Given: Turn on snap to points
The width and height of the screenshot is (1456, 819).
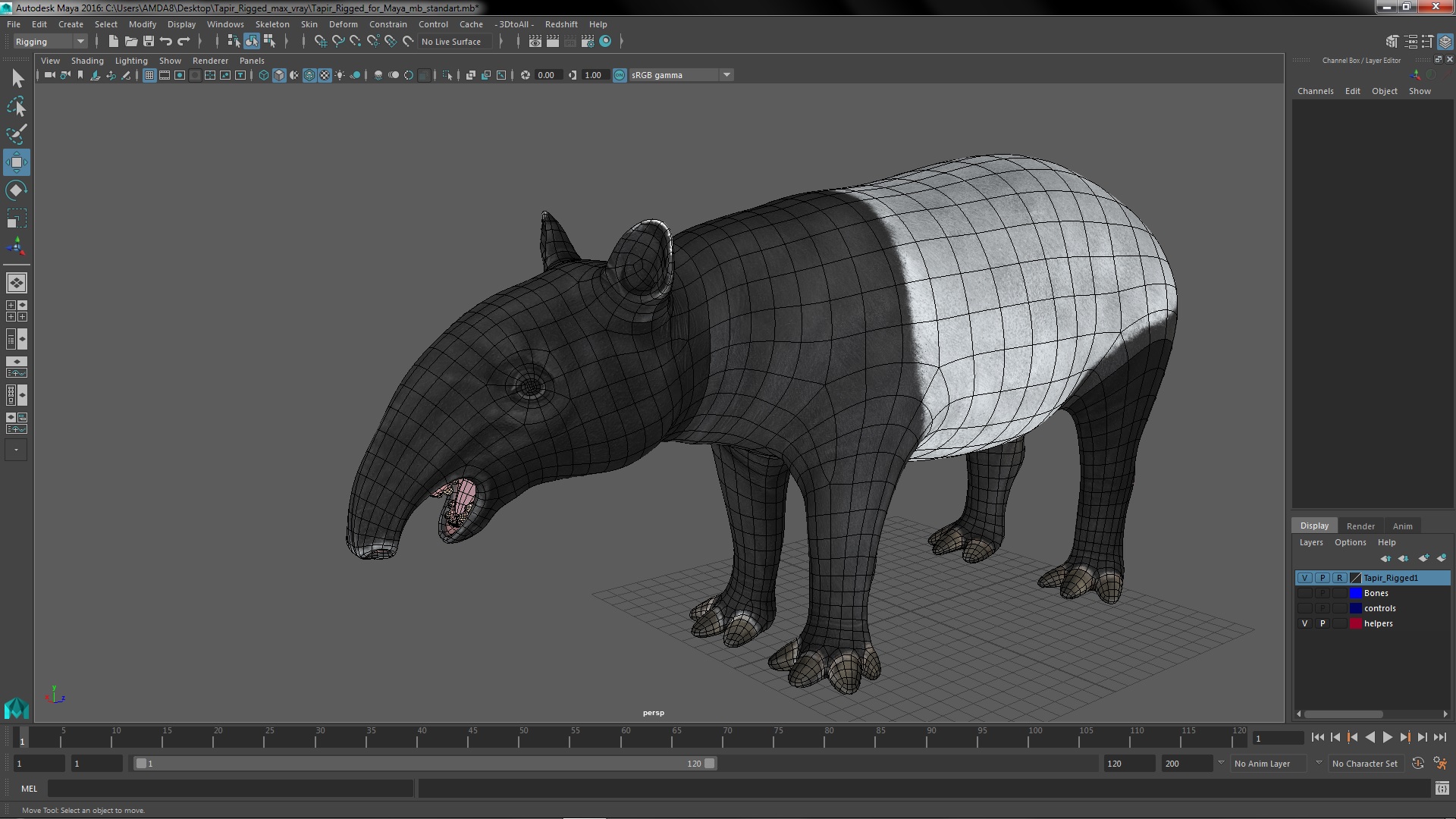Looking at the screenshot, I should [355, 42].
